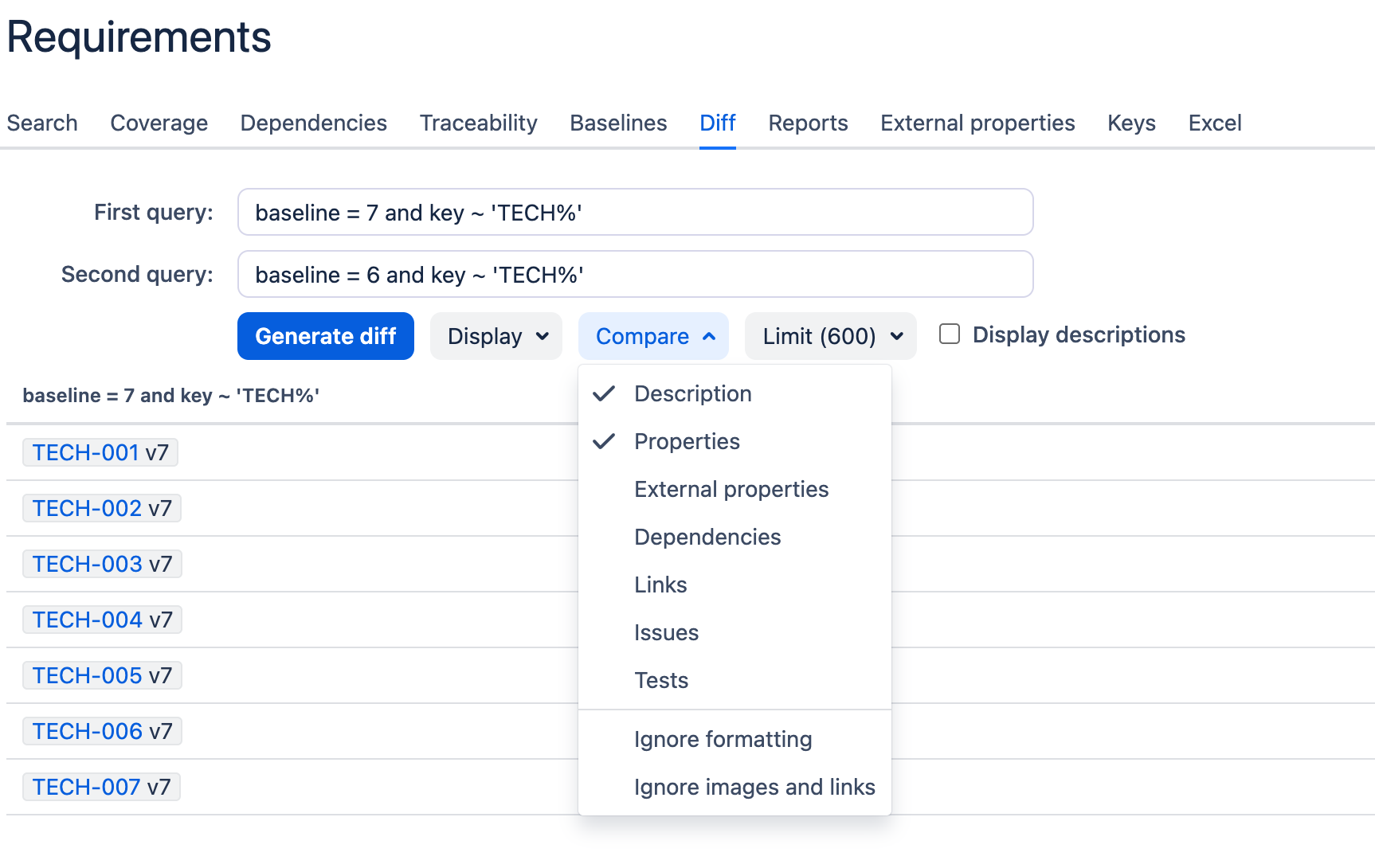Viewport: 1375px width, 868px height.
Task: Open the TECH-001 v7 requirement link
Action: (86, 452)
